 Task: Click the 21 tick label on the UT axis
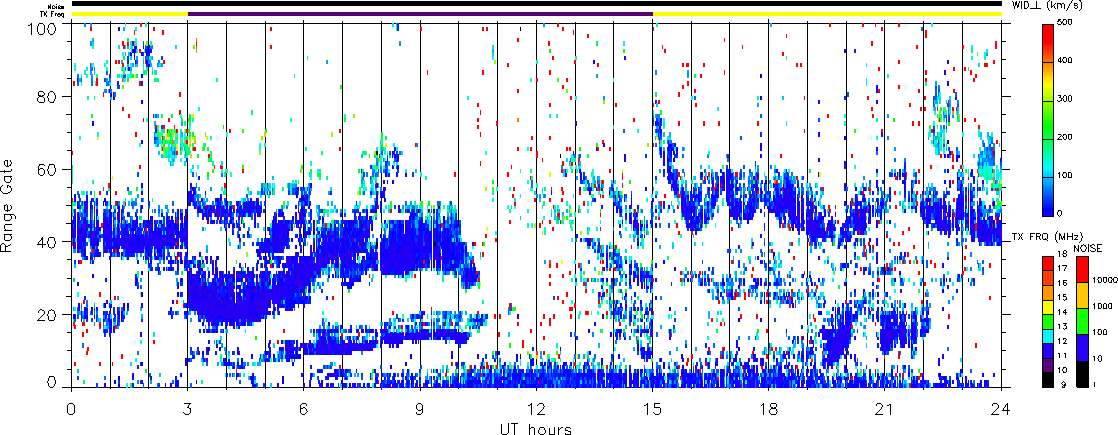(x=885, y=409)
